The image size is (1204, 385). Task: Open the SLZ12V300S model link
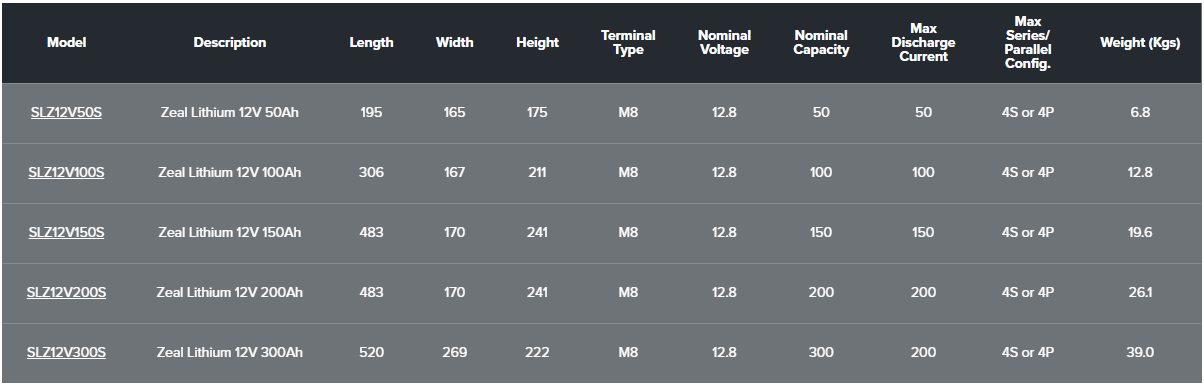[x=66, y=353]
